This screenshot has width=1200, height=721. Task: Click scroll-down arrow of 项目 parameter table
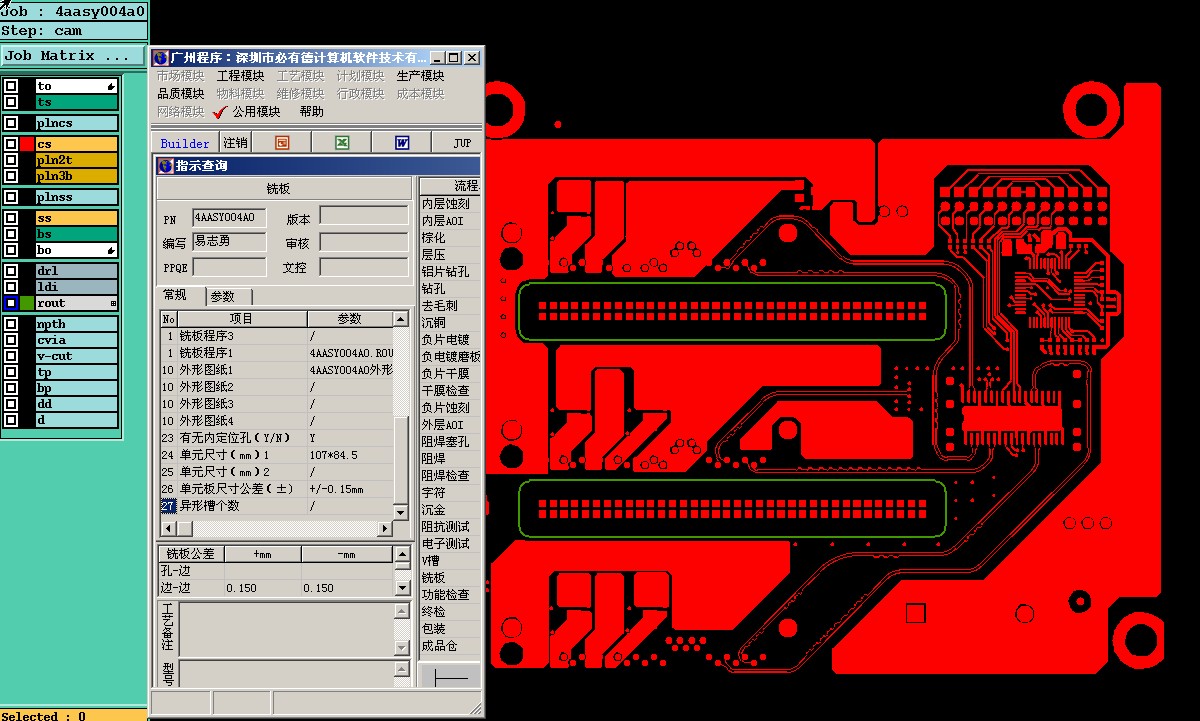click(402, 512)
